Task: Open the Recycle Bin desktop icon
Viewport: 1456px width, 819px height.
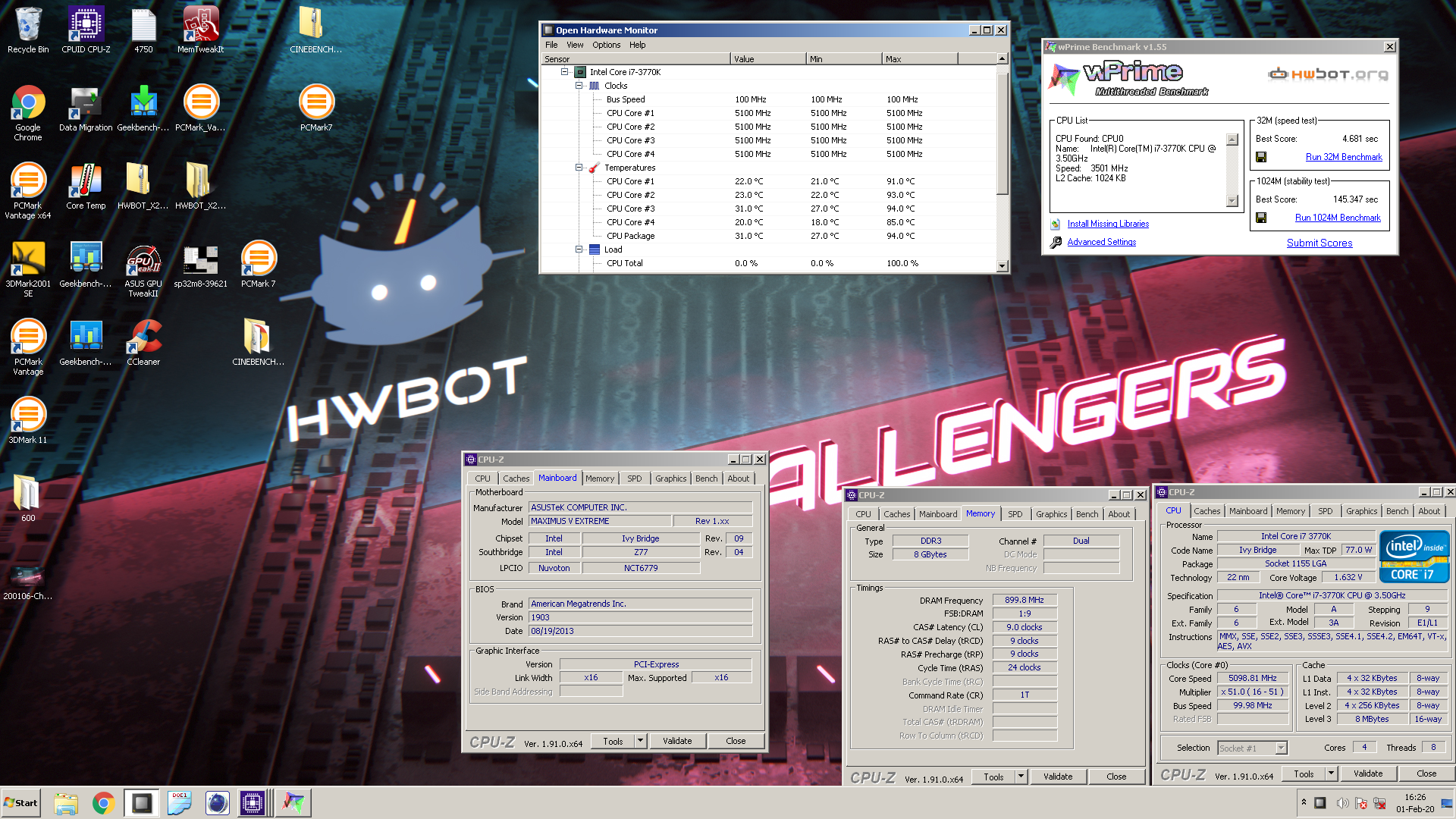Action: click(28, 30)
